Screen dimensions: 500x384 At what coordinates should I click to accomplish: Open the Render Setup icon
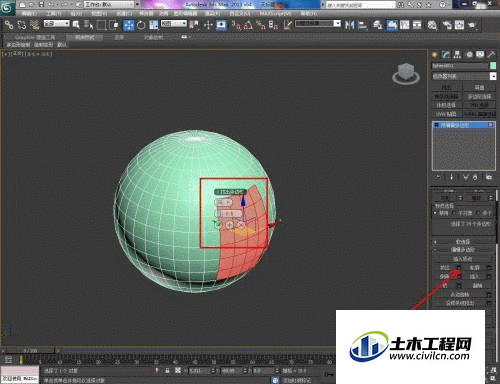pos(447,25)
